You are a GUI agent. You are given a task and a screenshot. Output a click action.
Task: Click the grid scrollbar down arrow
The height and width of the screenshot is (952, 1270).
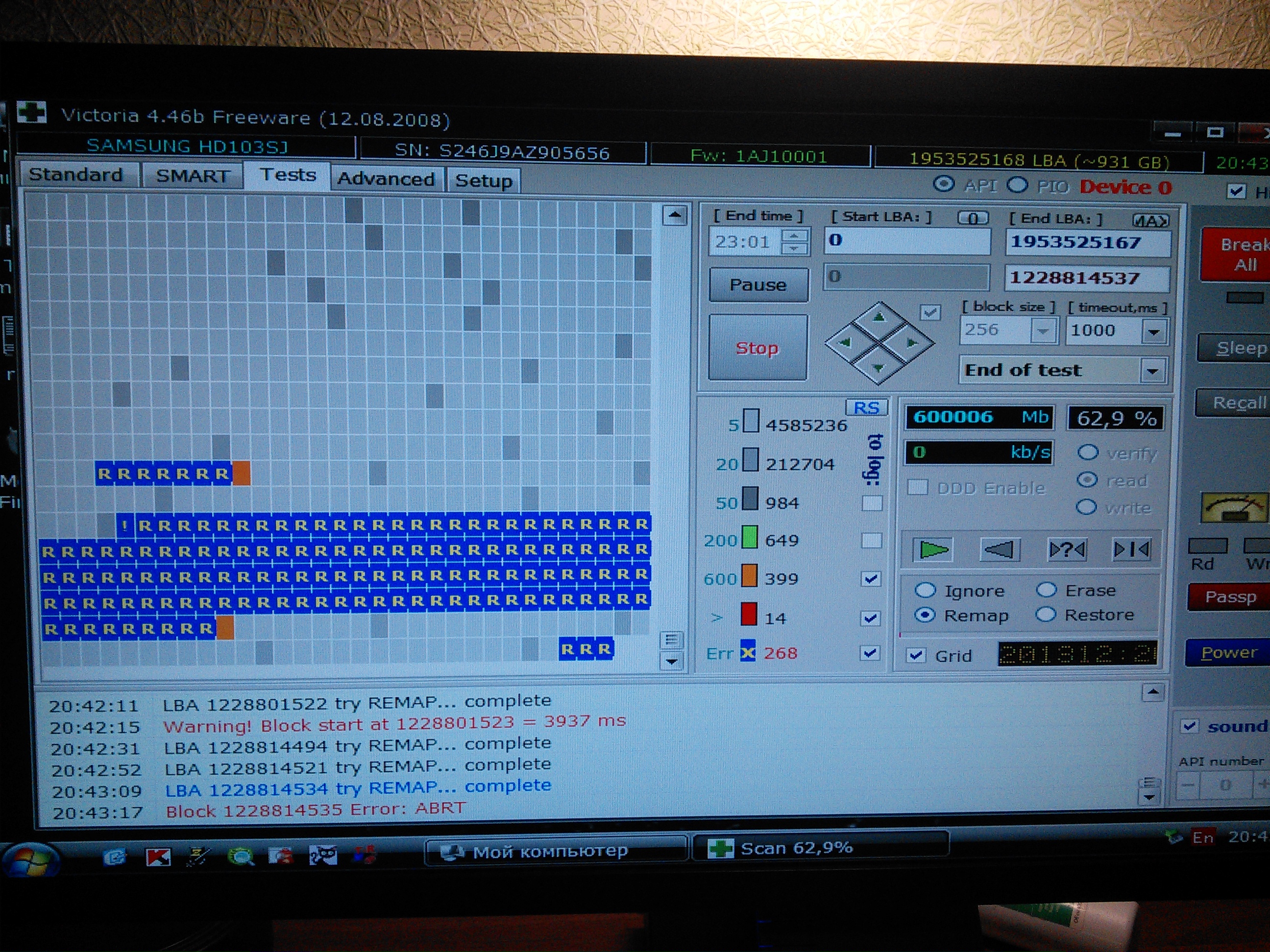pos(671,661)
